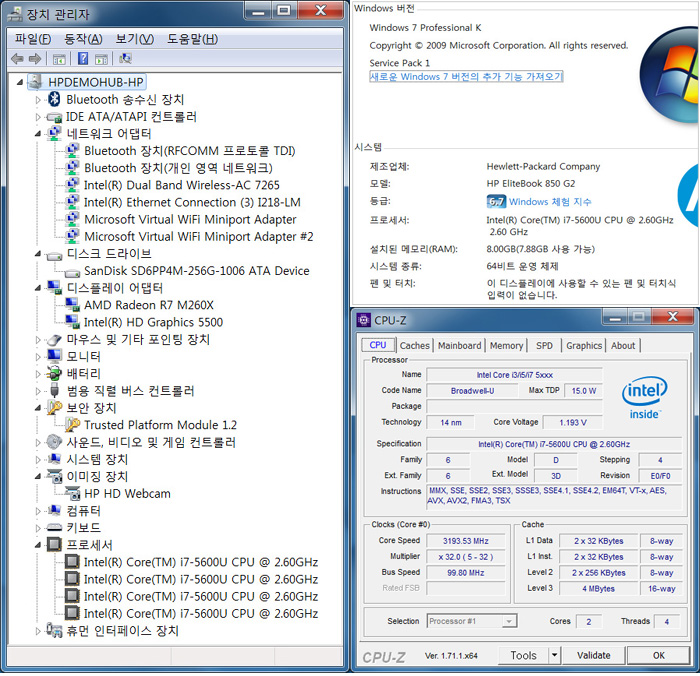Click the Core Speed value 3193.53 MHz
This screenshot has width=700, height=676.
pos(466,541)
